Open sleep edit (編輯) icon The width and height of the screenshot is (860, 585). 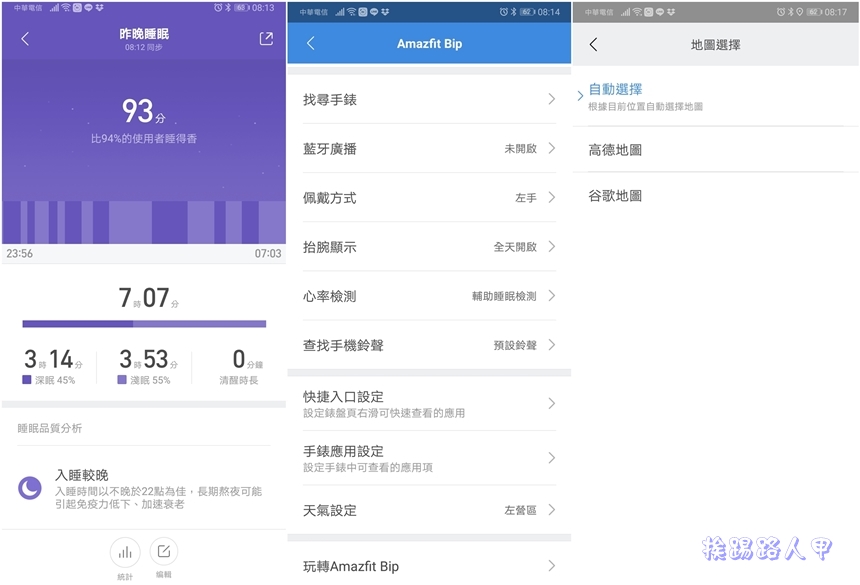tap(163, 552)
